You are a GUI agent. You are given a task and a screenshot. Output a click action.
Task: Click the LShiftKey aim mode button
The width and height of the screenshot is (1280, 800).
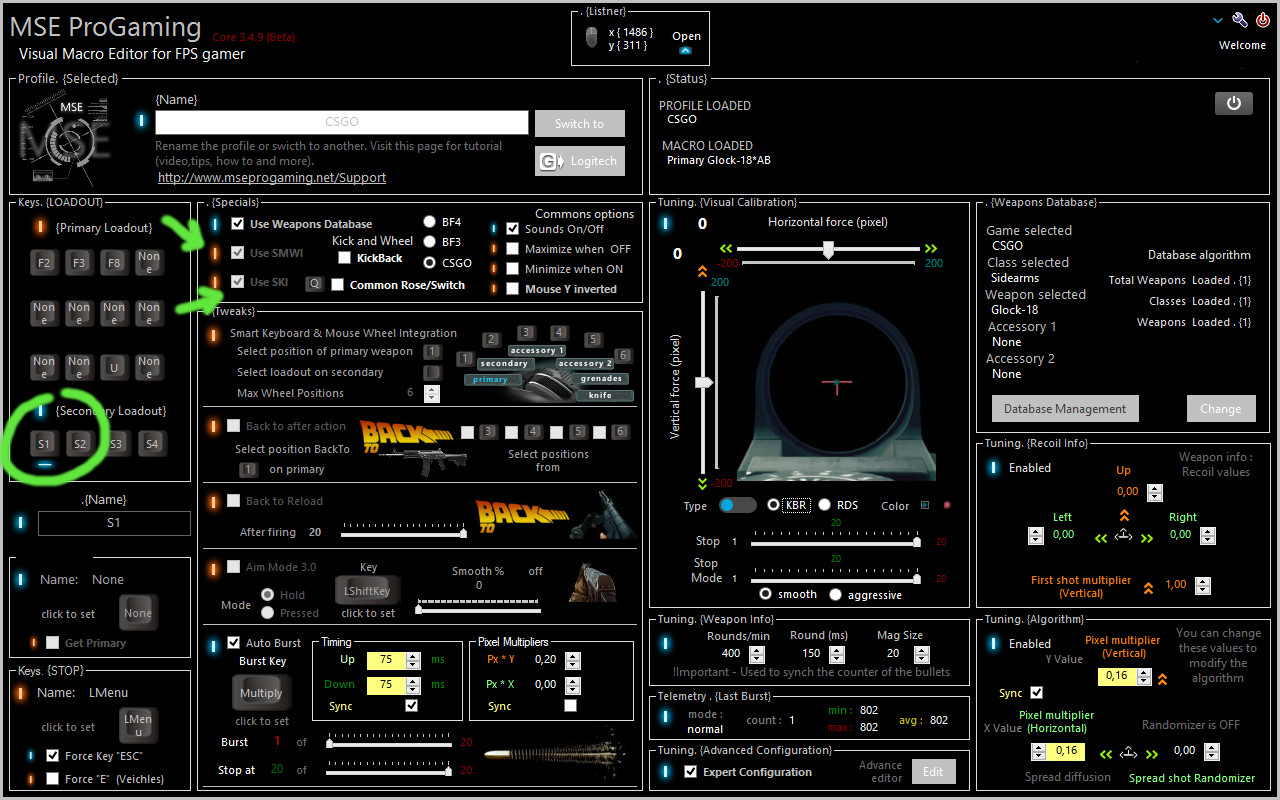[367, 591]
